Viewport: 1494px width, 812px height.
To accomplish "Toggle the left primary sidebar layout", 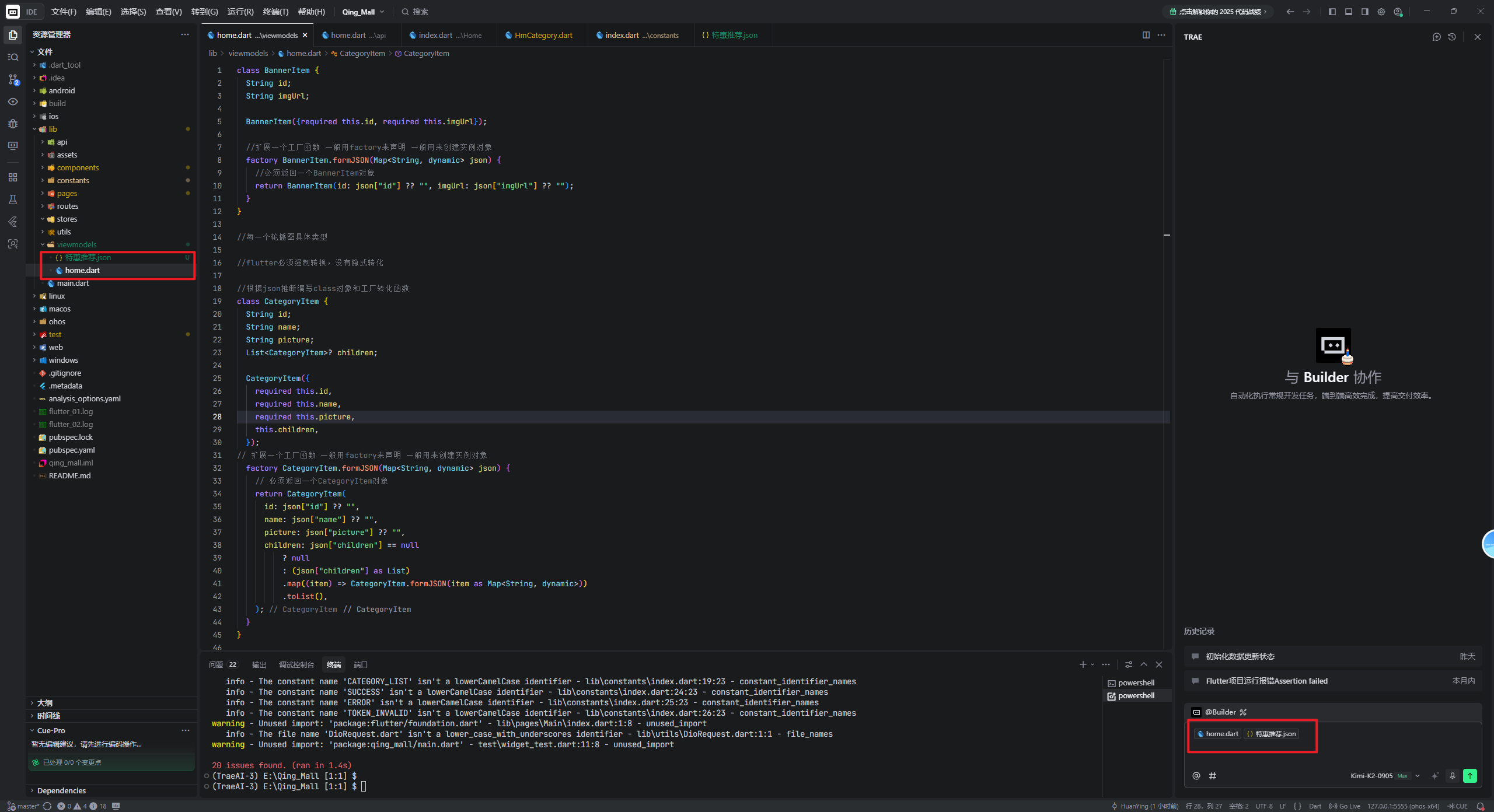I will click(1332, 12).
